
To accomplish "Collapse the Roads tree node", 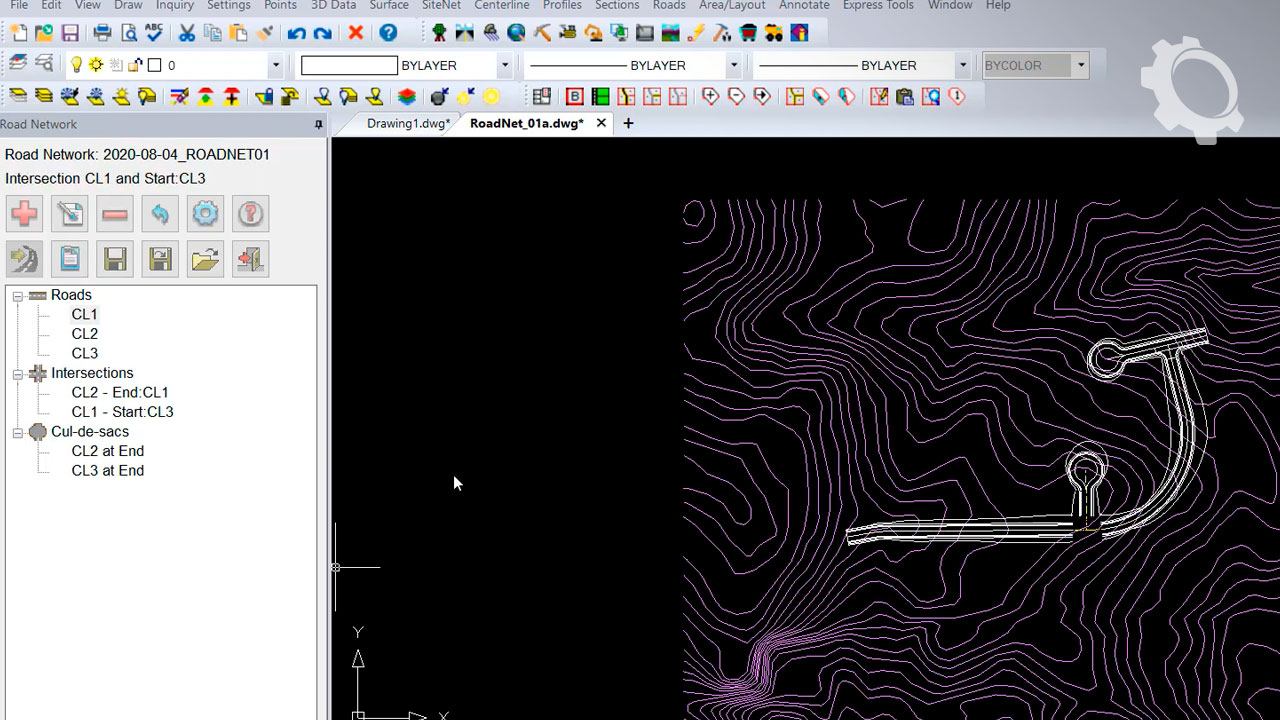I will tap(18, 296).
